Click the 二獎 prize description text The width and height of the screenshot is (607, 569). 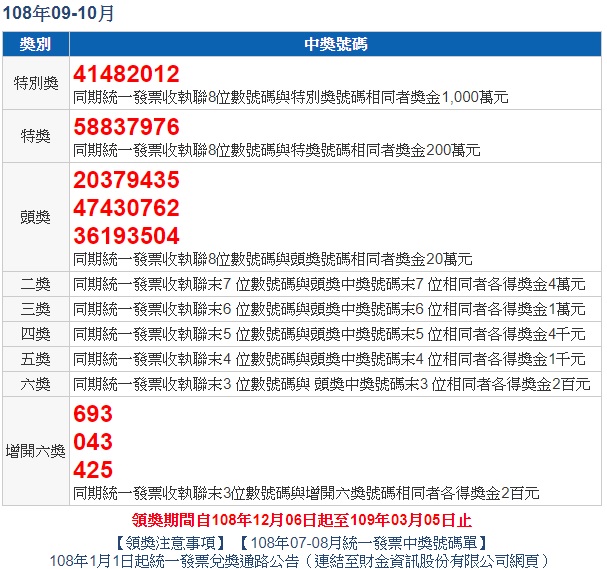pyautogui.click(x=329, y=283)
